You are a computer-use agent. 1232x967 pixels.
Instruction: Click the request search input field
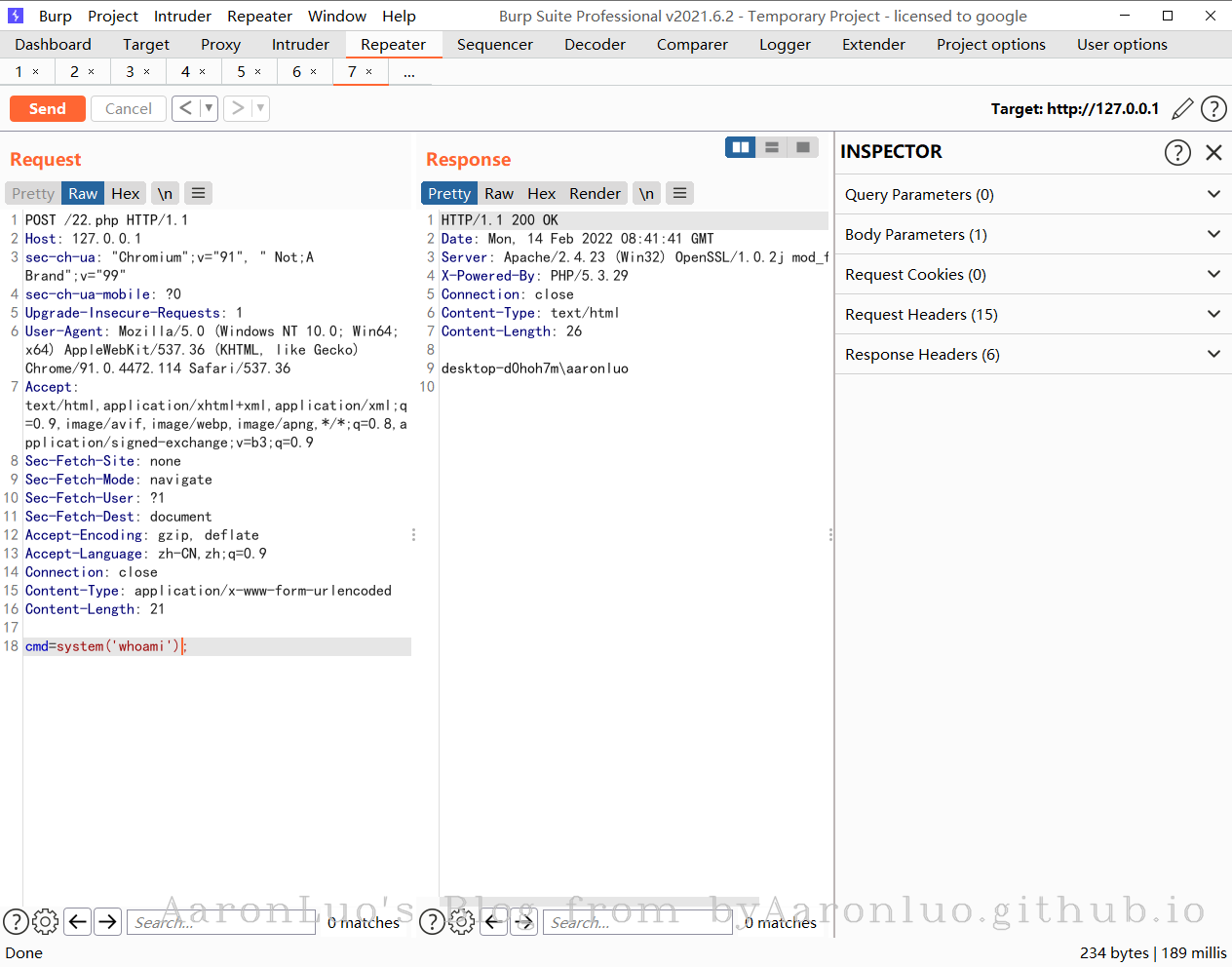[221, 922]
